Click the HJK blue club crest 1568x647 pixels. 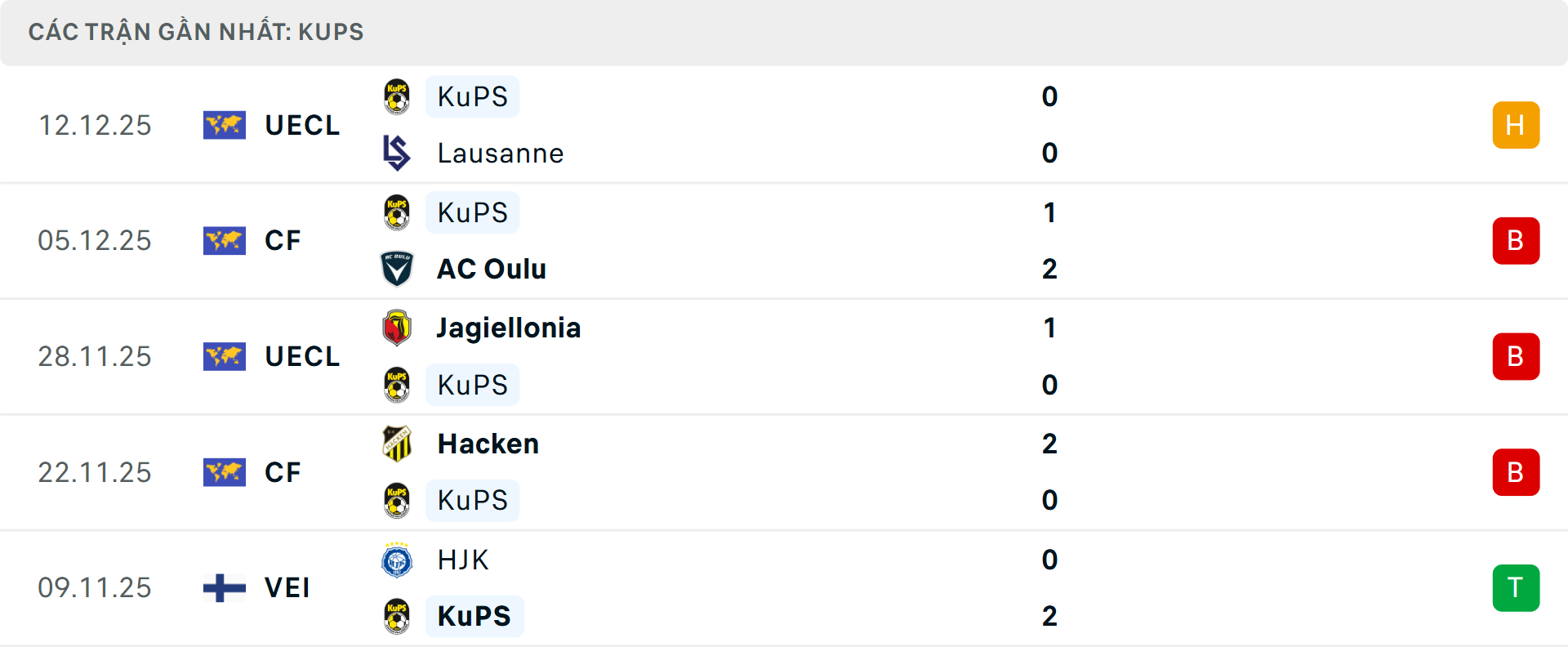[397, 560]
